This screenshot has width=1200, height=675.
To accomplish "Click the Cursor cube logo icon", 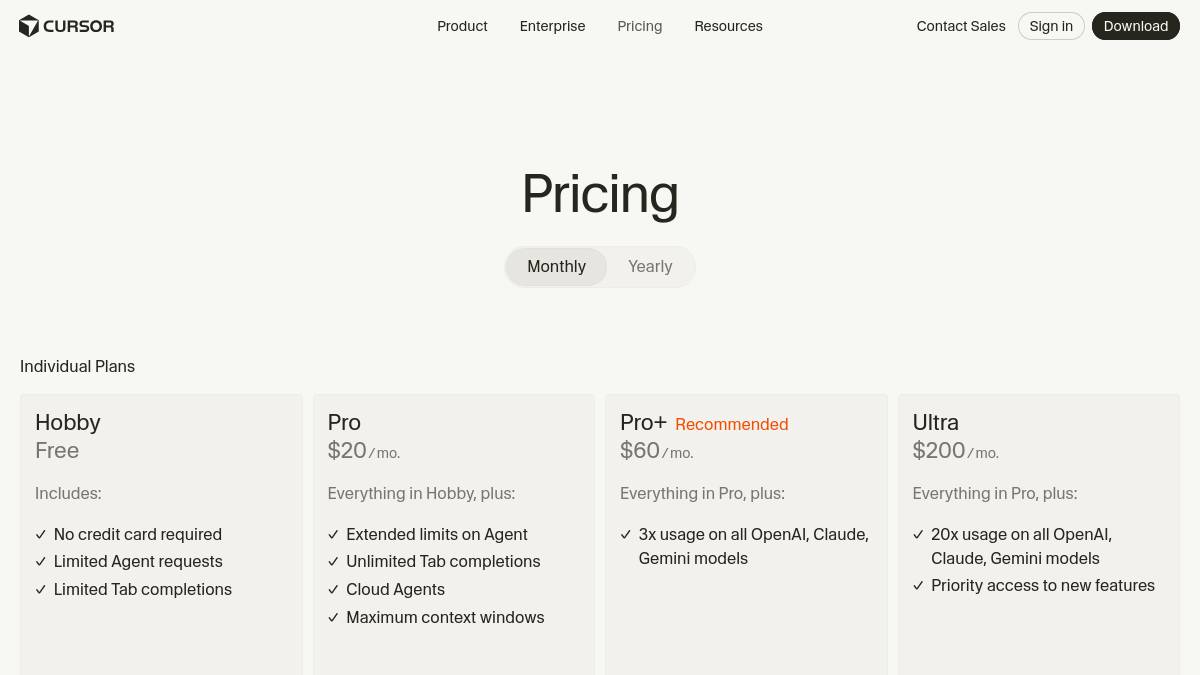I will click(x=29, y=26).
